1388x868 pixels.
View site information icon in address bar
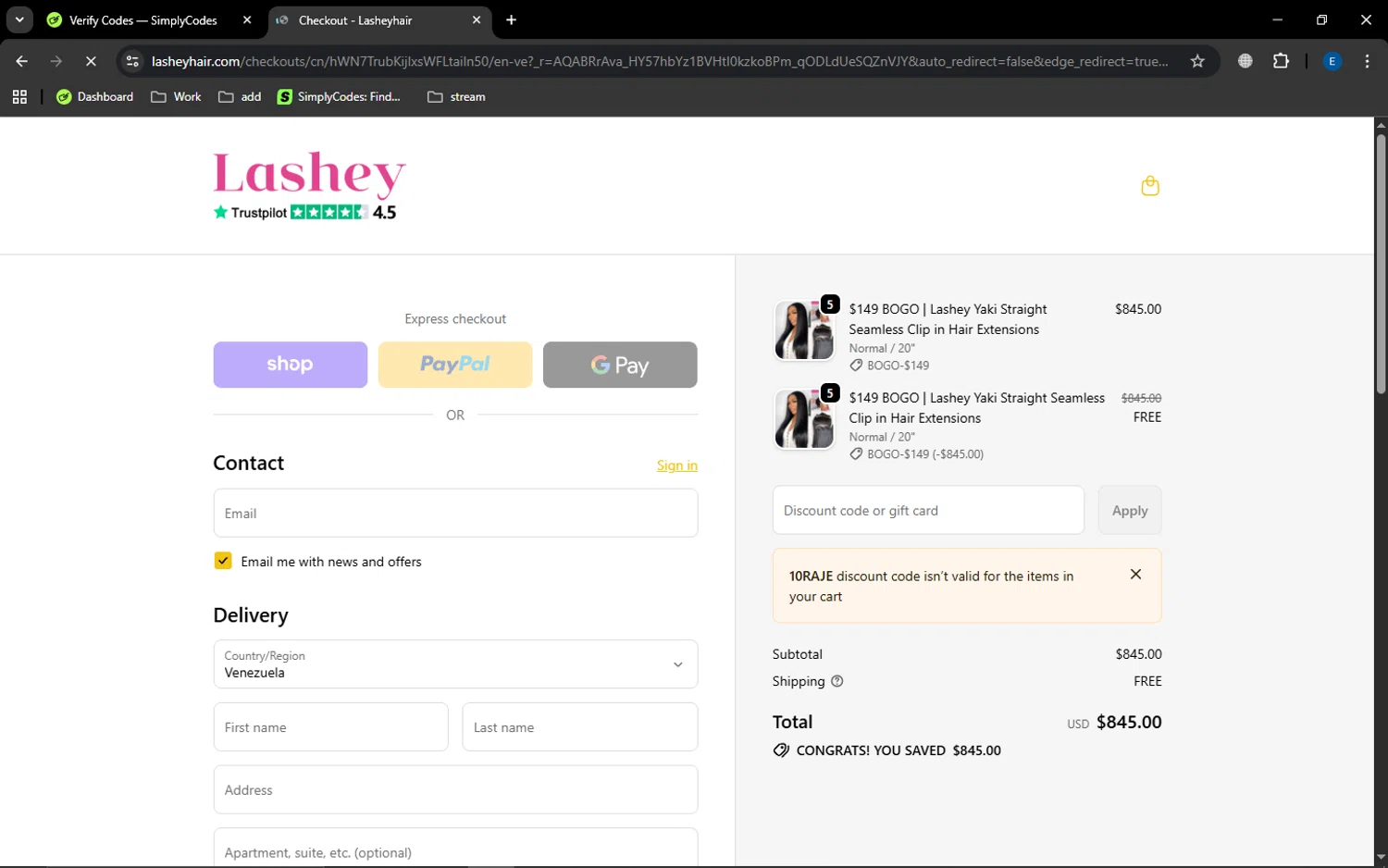132,61
